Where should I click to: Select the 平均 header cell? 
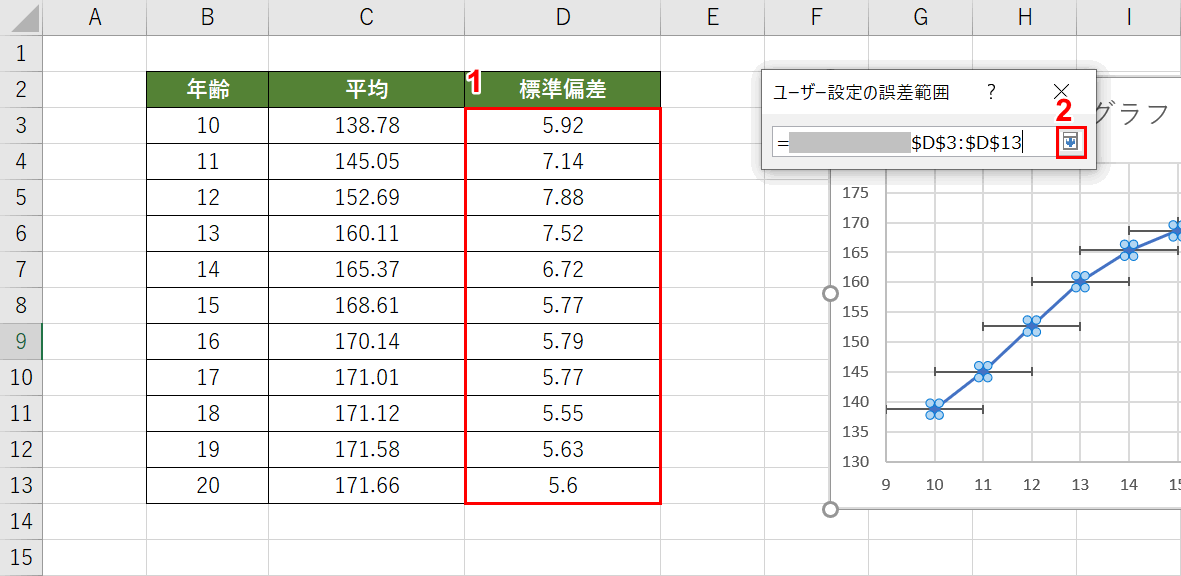pos(366,89)
